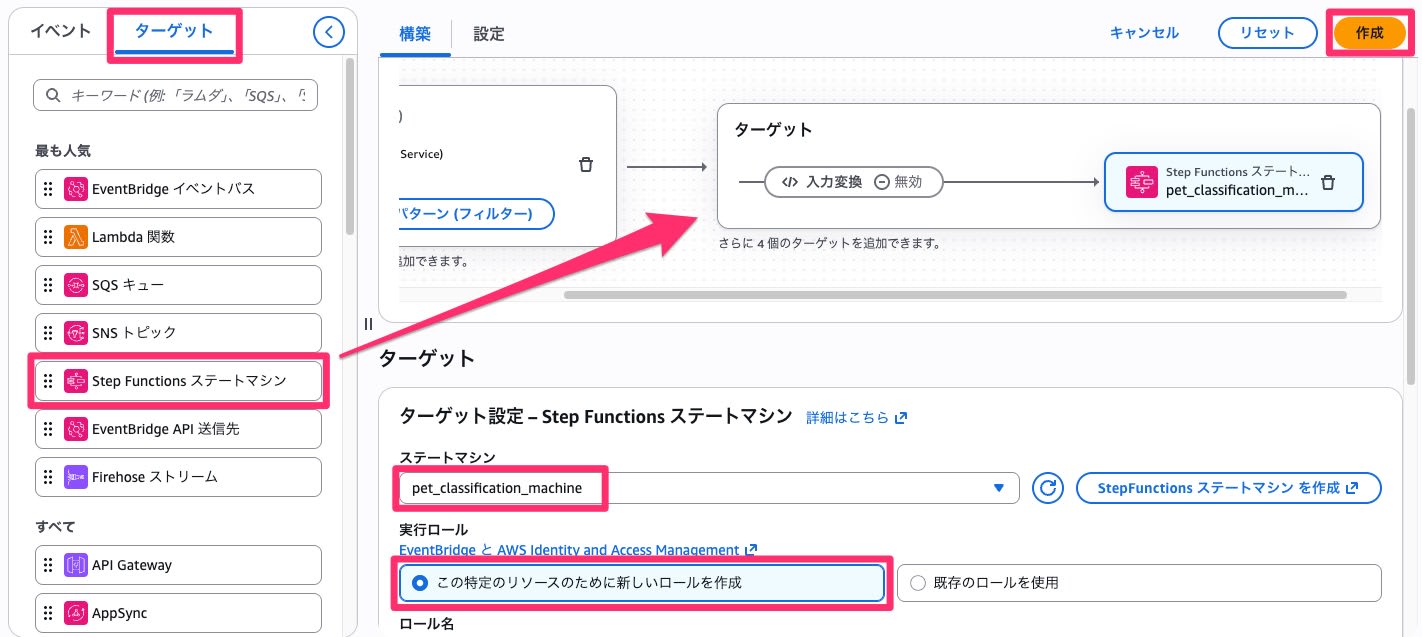The height and width of the screenshot is (637, 1422).
Task: Click the API Gateway icon
Action: pos(76,565)
